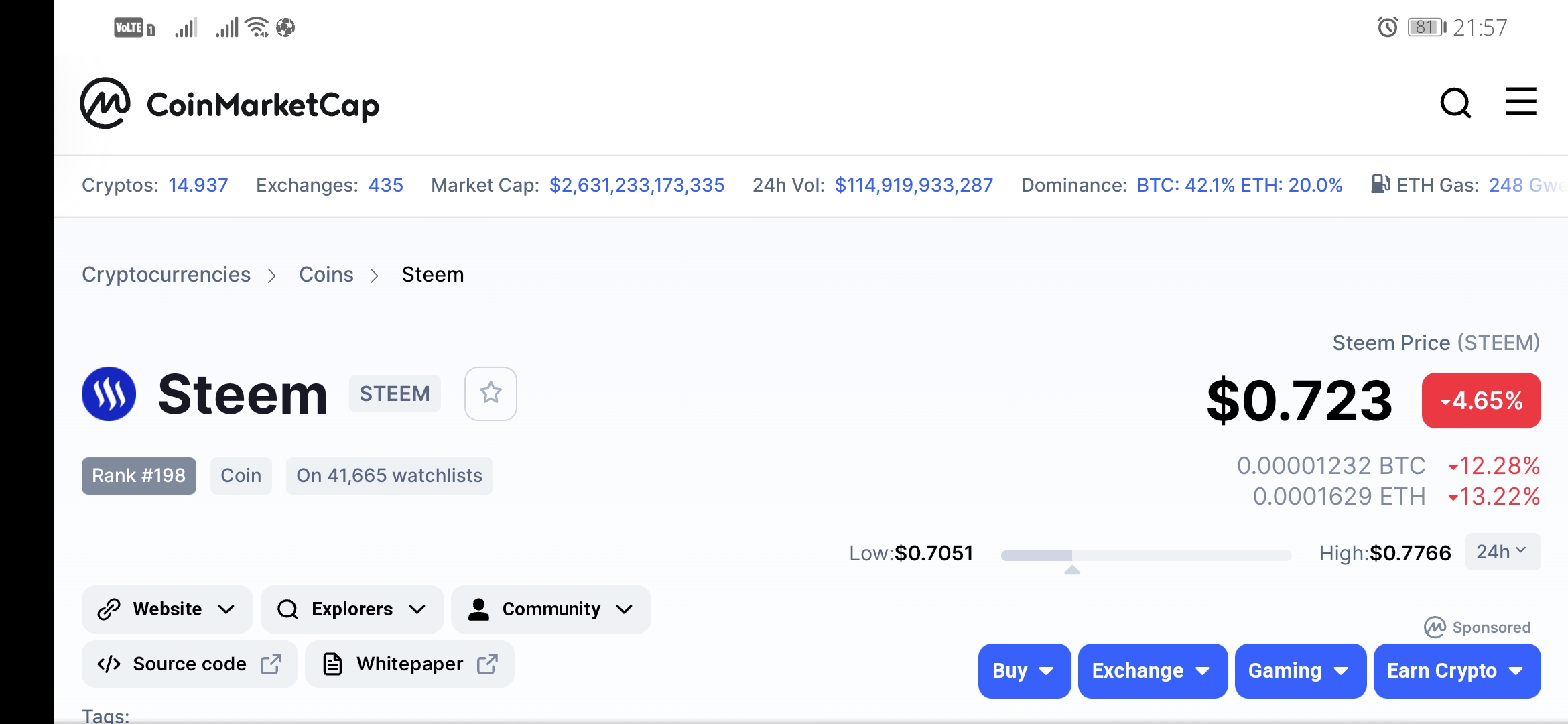Click the Steem breadcrumb label
Image resolution: width=1568 pixels, height=724 pixels.
[x=433, y=275]
